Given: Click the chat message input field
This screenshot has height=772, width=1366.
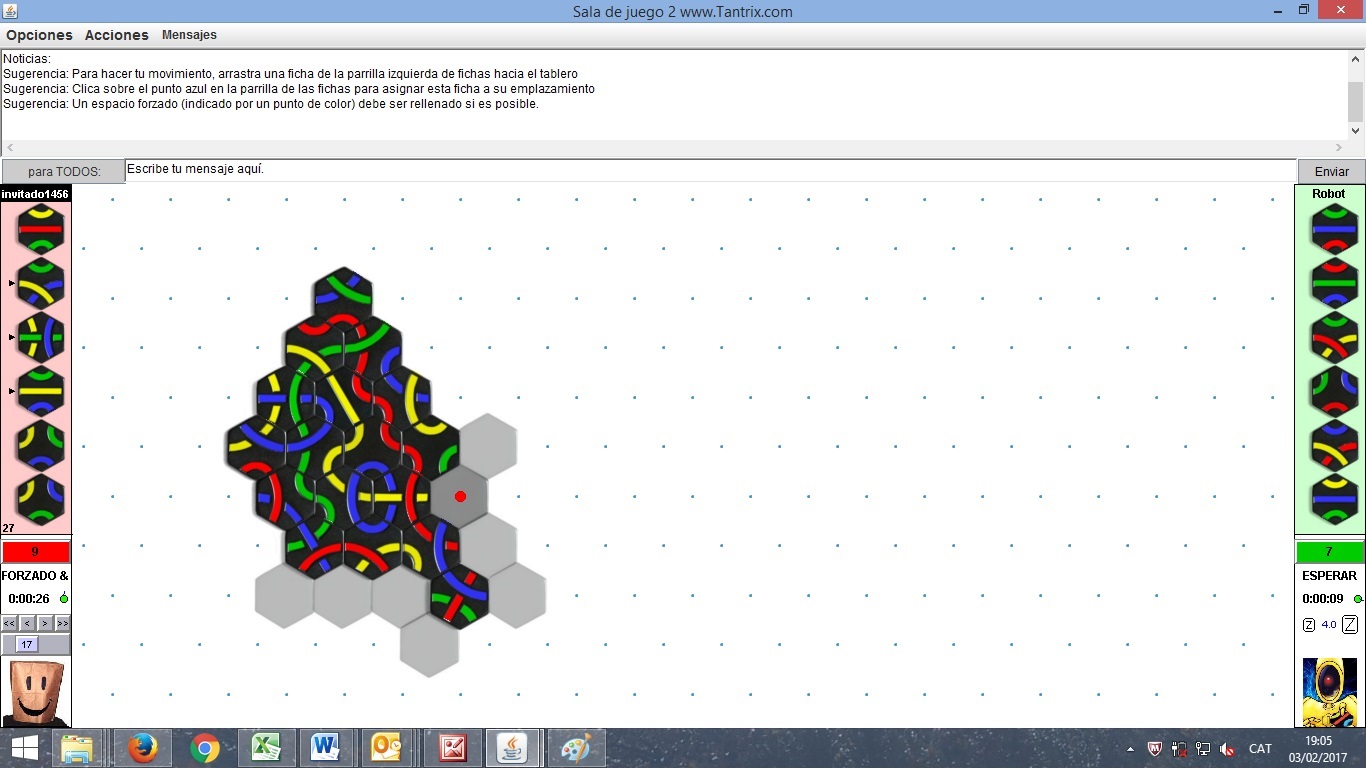Looking at the screenshot, I should coord(710,170).
